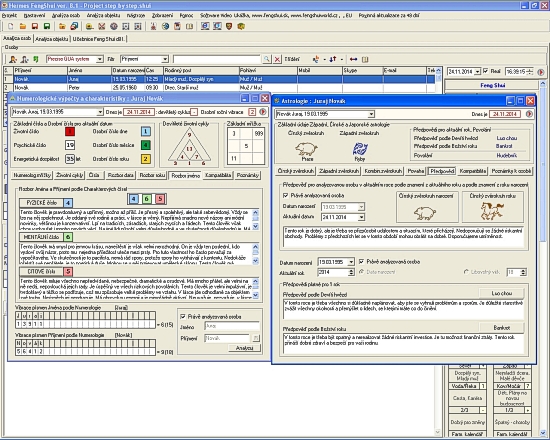Image resolution: width=550 pixels, height=440 pixels.
Task: Toggle Právě analyzovaná osoba above Datum narození in Astrologie
Action: pos(286,195)
